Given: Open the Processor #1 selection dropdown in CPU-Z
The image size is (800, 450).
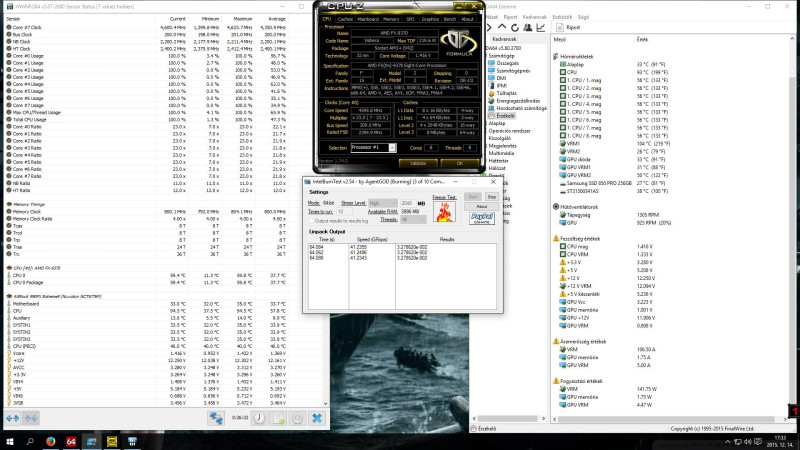Looking at the screenshot, I should pyautogui.click(x=373, y=147).
